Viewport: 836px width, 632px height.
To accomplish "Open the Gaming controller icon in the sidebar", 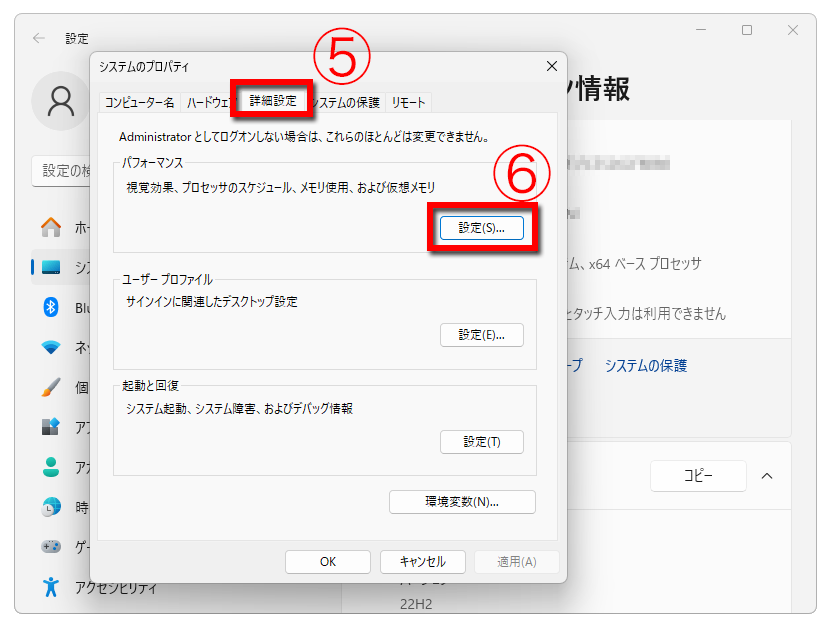I will (x=51, y=547).
